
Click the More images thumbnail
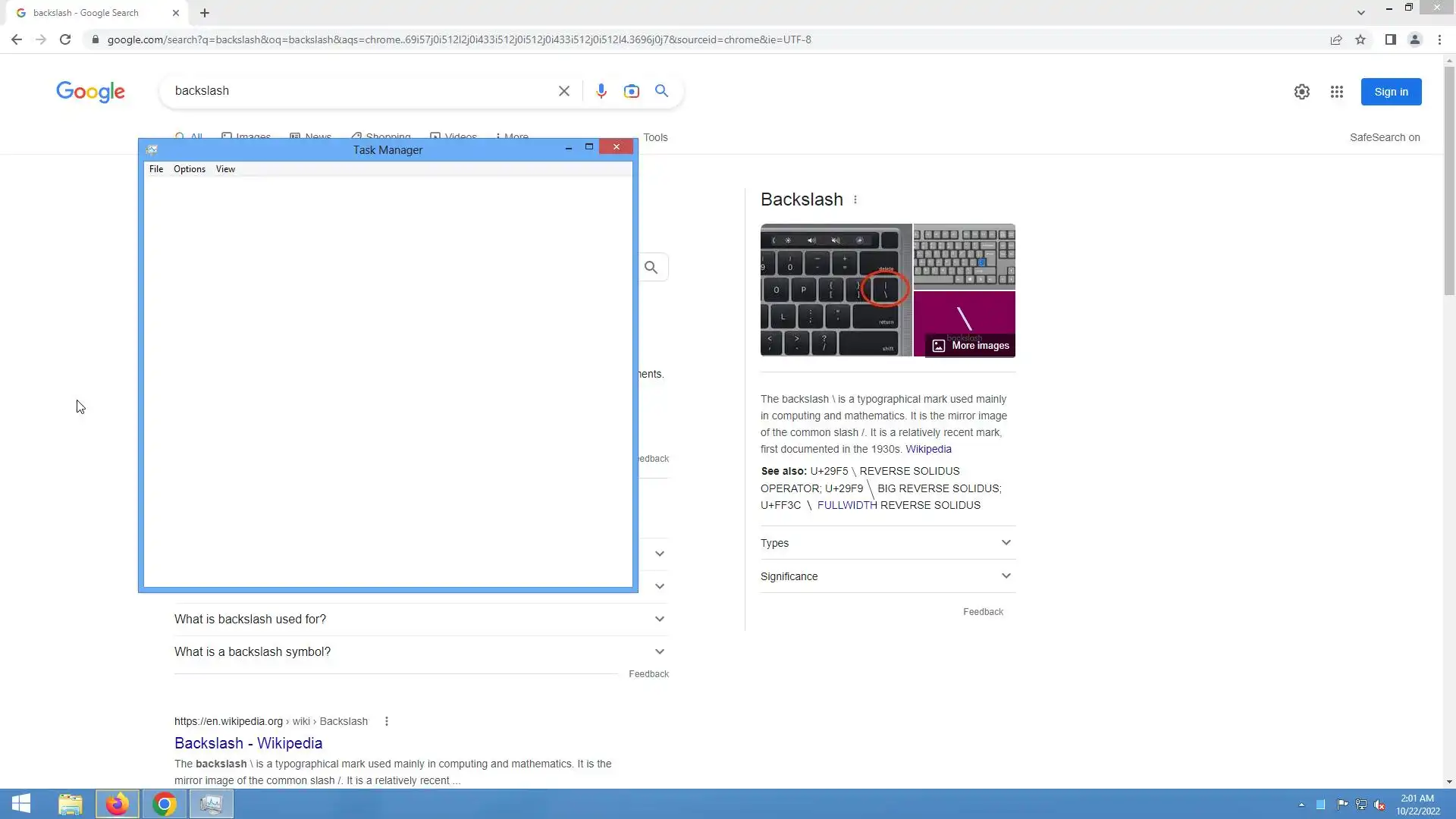[971, 345]
